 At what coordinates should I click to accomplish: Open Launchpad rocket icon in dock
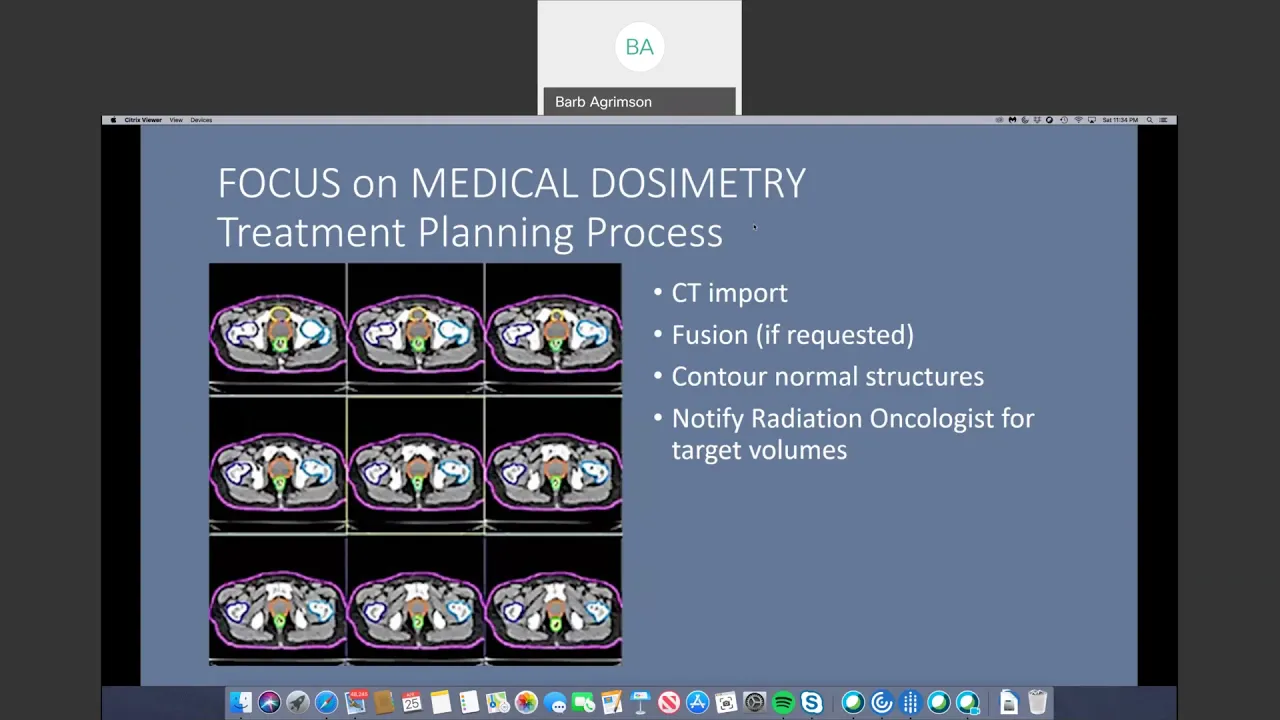(x=297, y=703)
